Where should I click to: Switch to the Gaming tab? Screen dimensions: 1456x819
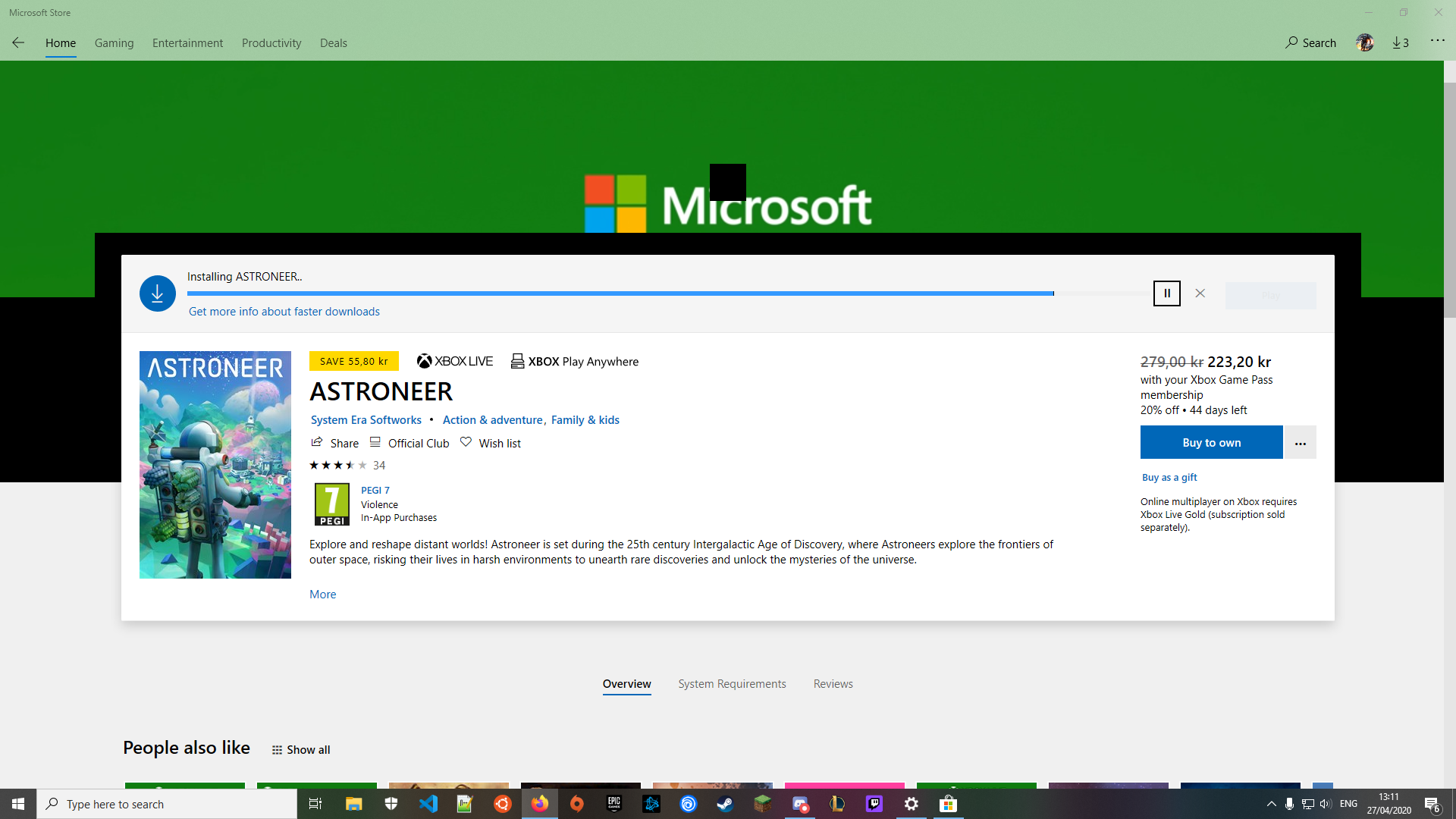click(x=115, y=42)
